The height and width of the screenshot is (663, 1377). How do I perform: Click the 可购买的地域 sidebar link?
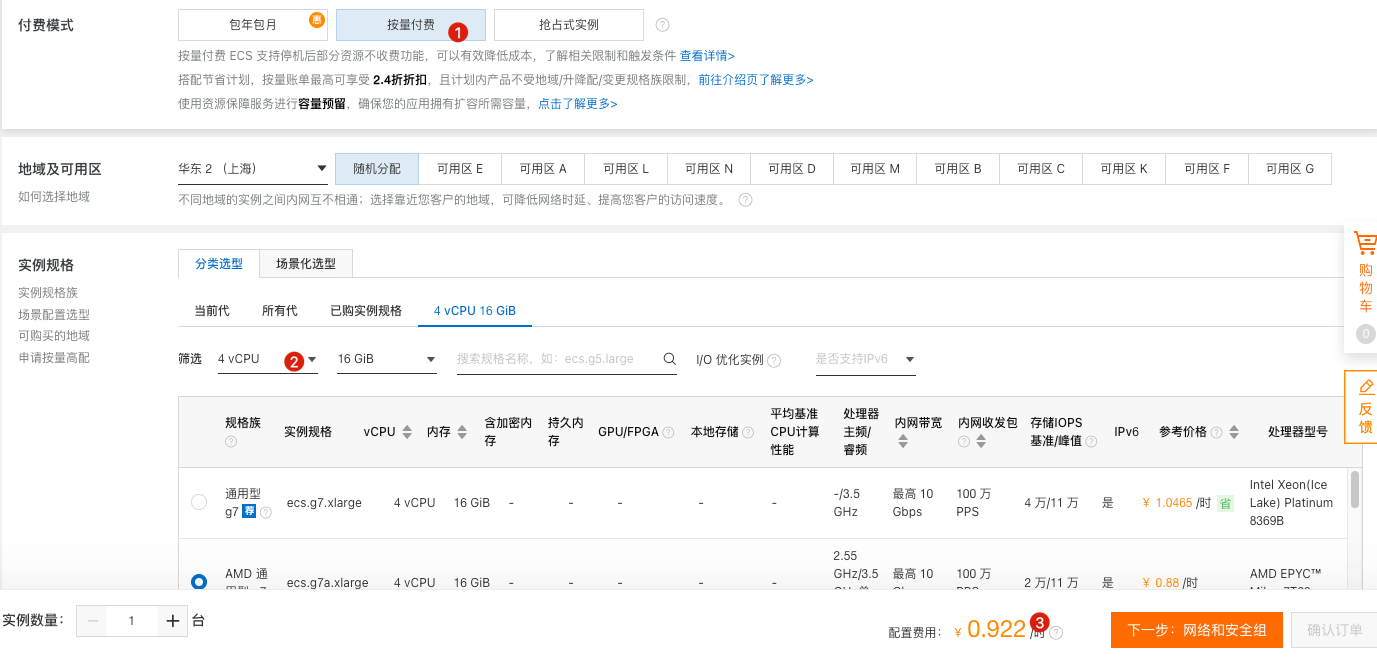54,336
